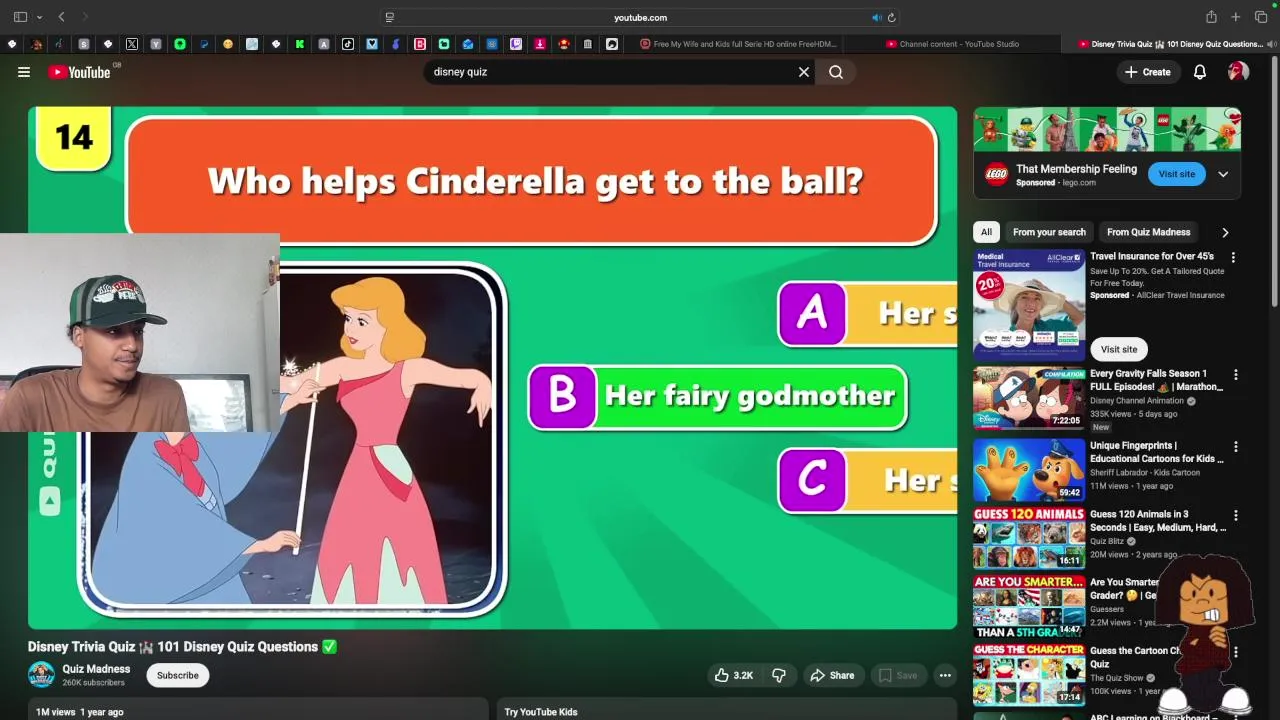Open the Twitch pinned tab
The width and height of the screenshot is (1280, 720).
pyautogui.click(x=516, y=44)
